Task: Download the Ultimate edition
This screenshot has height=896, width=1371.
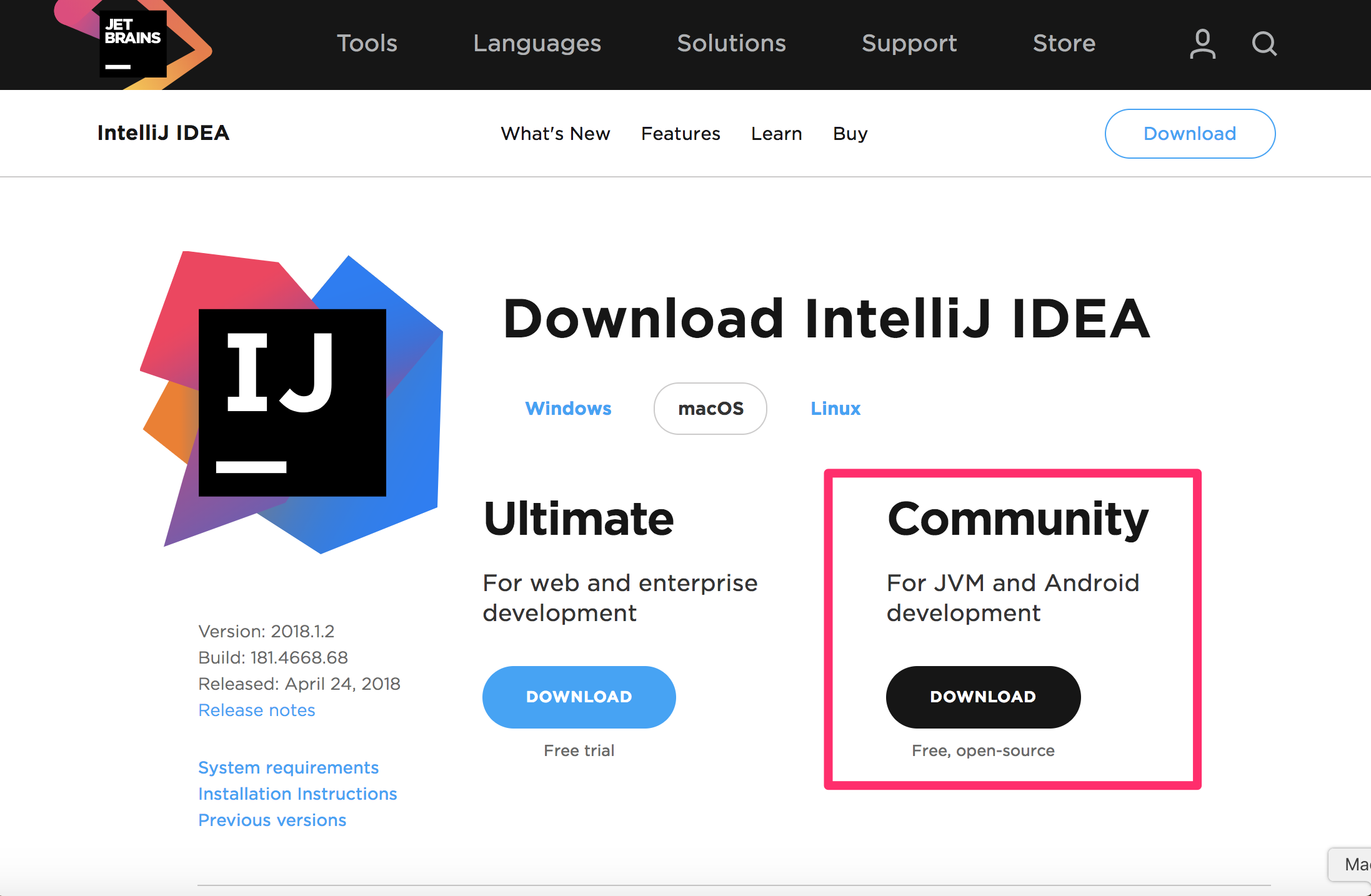Action: click(x=579, y=697)
